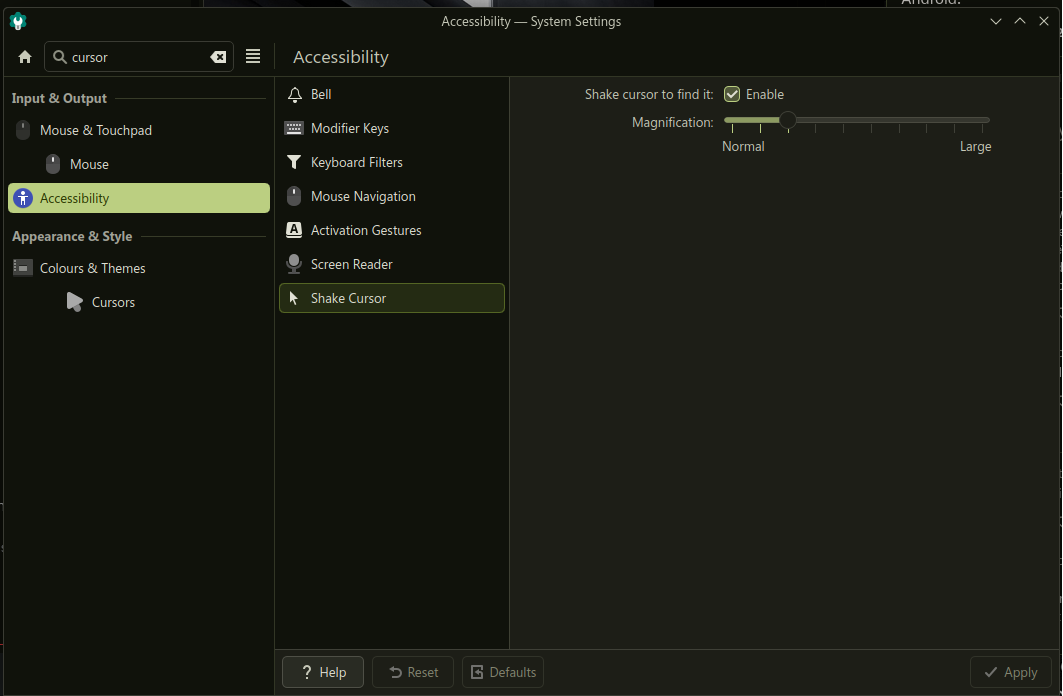
Task: Click the Shake Cursor arrow icon
Action: coord(294,298)
